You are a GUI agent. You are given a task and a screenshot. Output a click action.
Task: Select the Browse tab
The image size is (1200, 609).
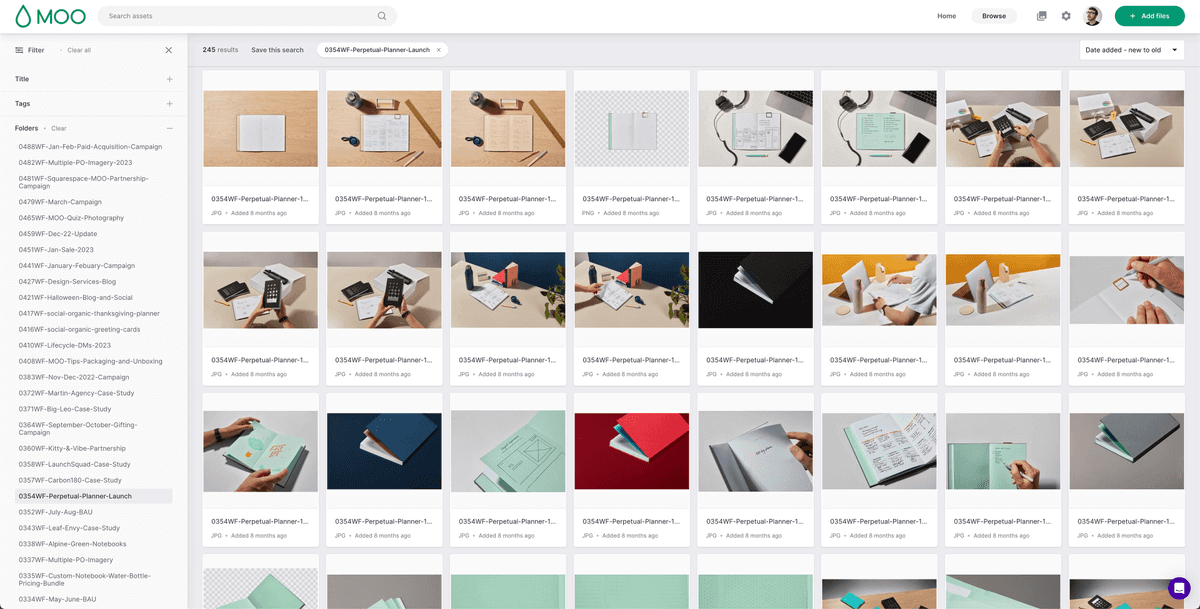point(994,16)
